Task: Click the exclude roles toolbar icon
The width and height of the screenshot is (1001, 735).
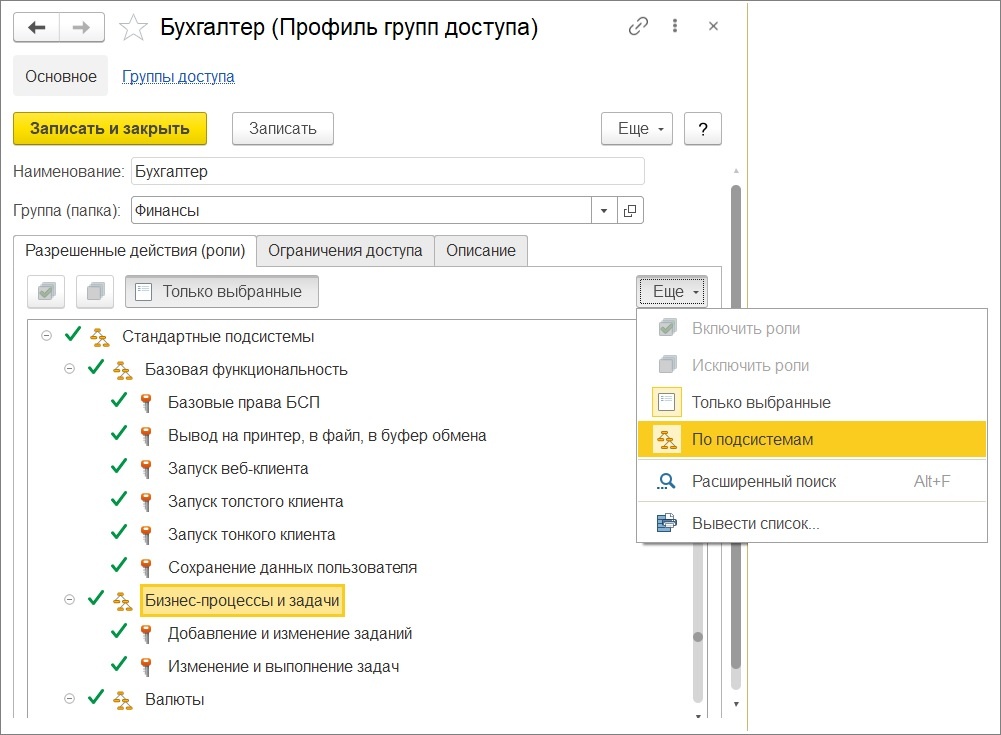Action: (x=95, y=292)
